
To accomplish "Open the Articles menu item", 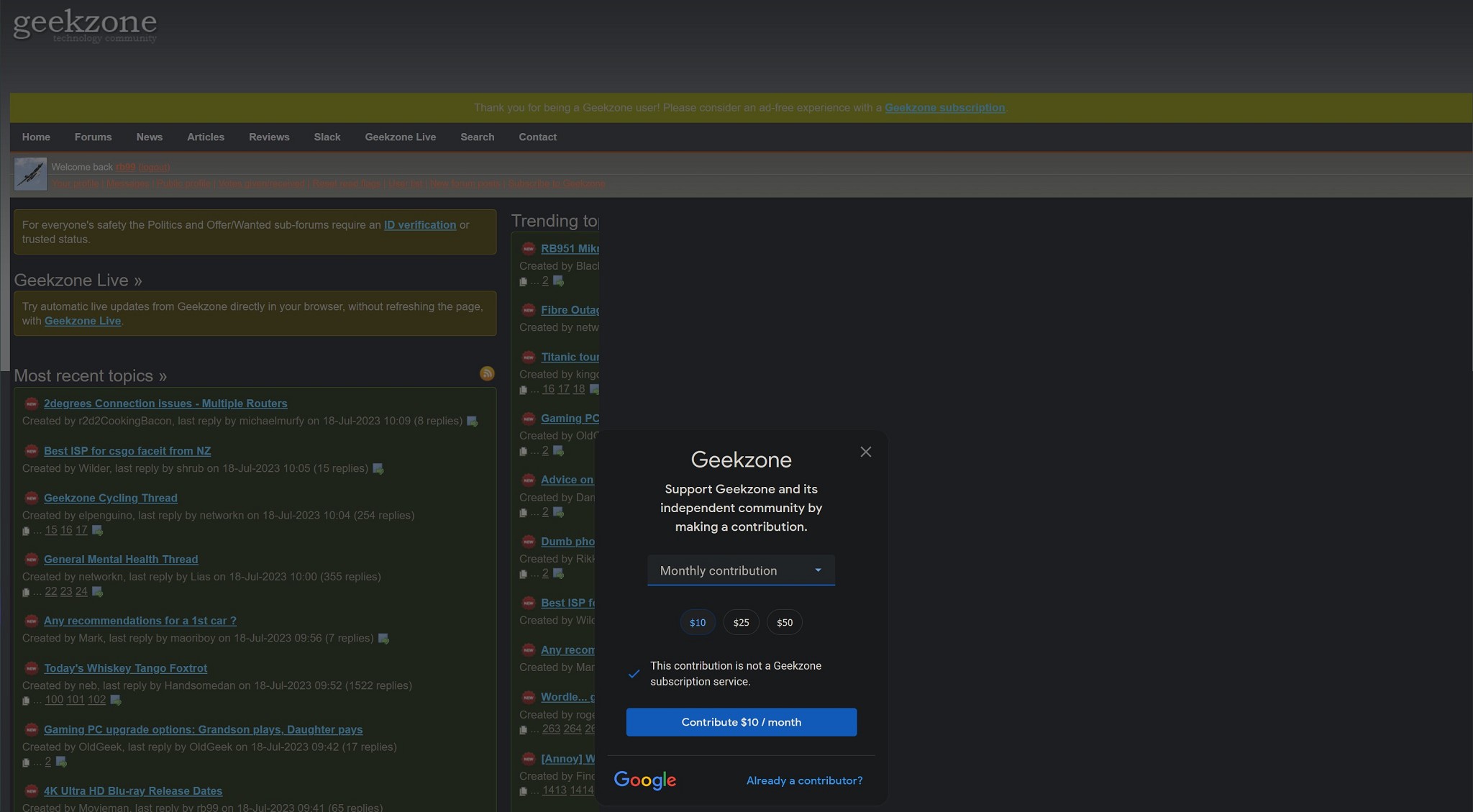I will (x=206, y=137).
